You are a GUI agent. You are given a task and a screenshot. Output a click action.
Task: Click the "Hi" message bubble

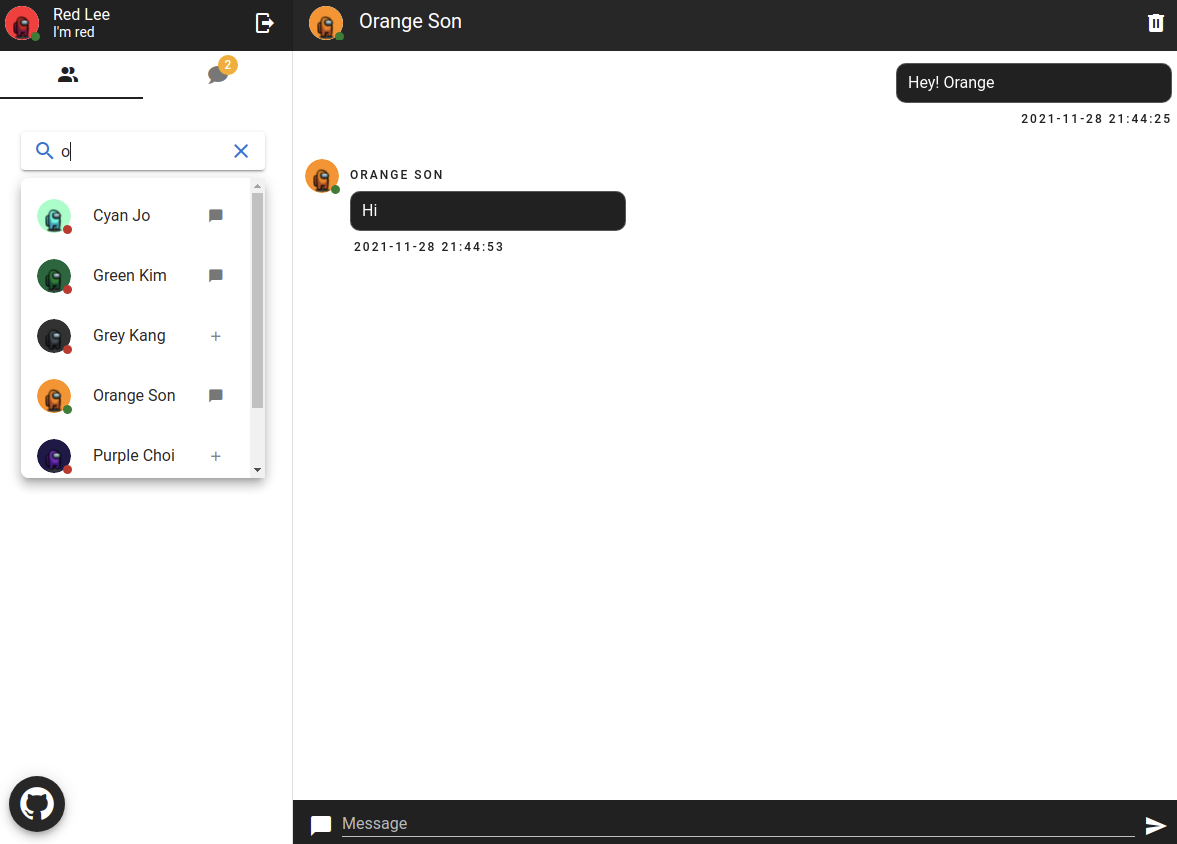(488, 211)
